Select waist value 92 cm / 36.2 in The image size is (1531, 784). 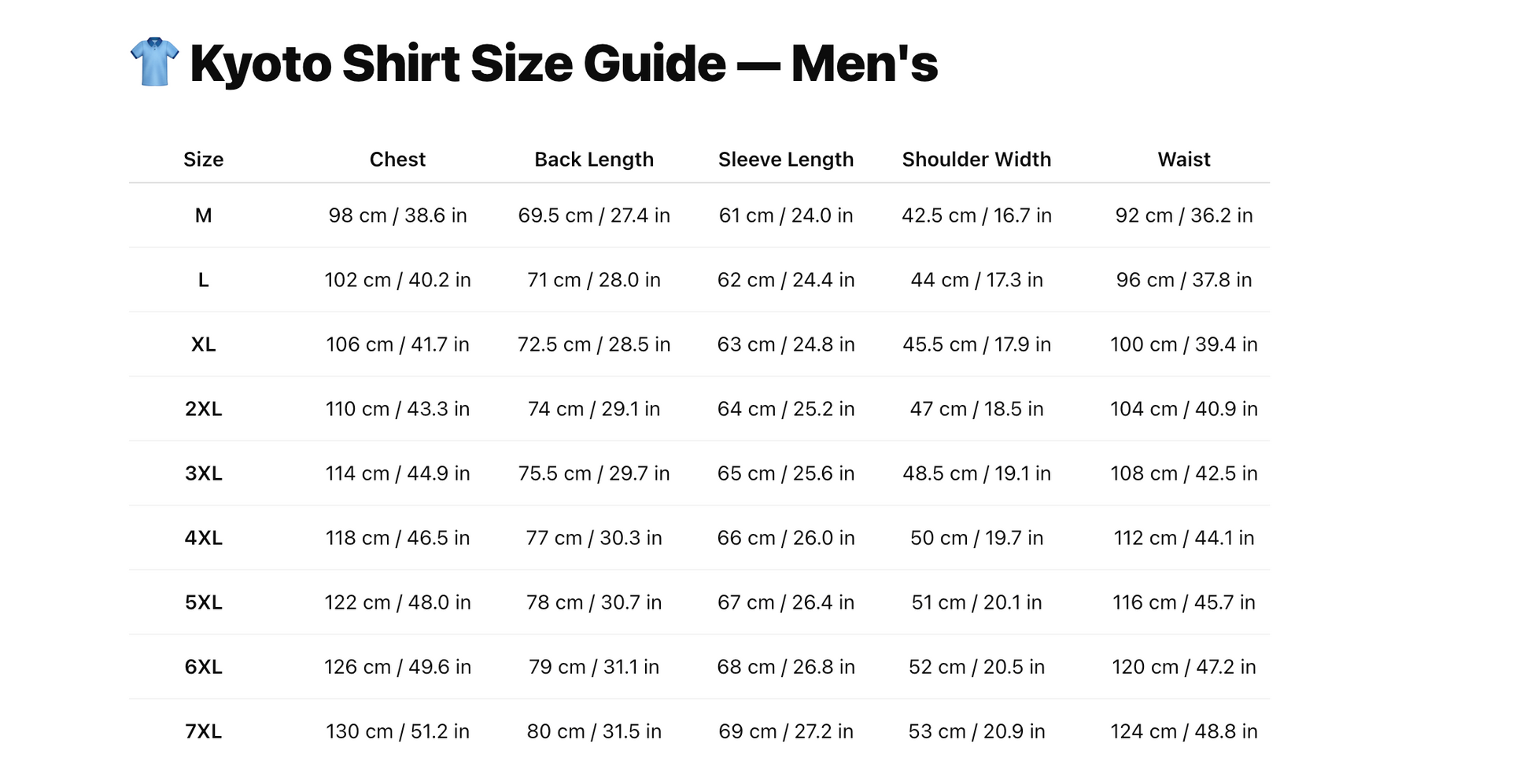click(x=1183, y=215)
